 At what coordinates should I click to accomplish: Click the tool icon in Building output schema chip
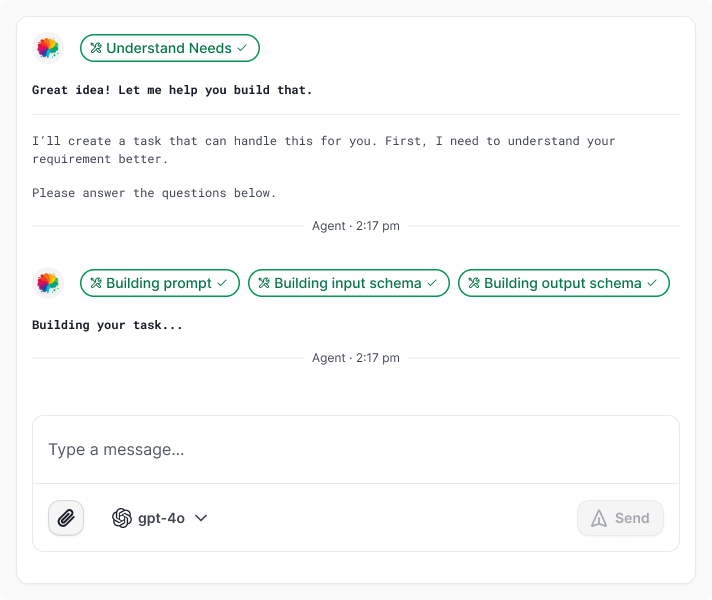(x=474, y=283)
